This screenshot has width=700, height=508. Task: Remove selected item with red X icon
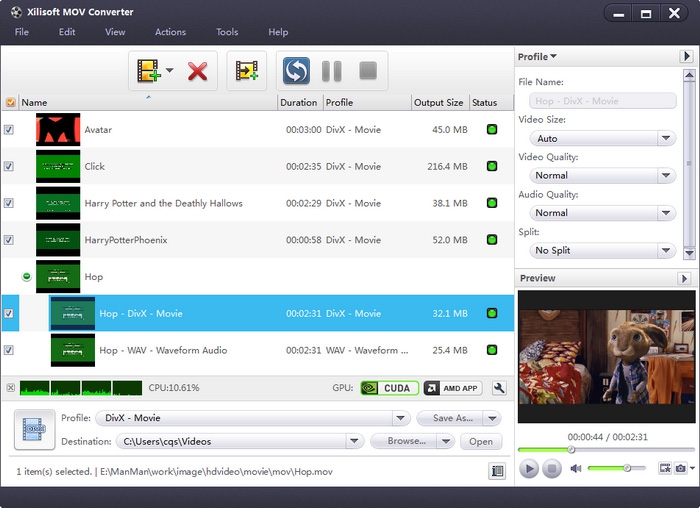[x=197, y=71]
